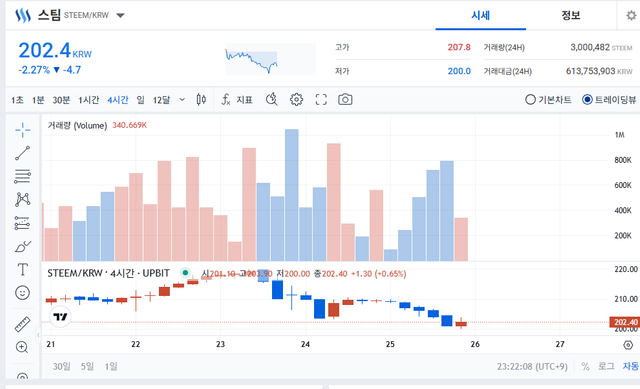Set chart range to 30일

tap(61, 367)
